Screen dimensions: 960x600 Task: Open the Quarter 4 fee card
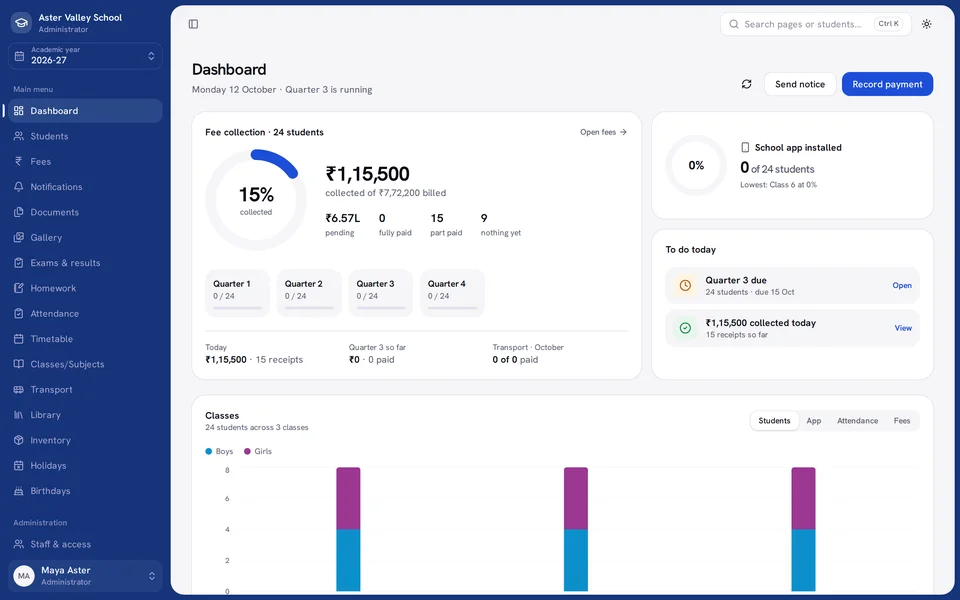coord(452,293)
